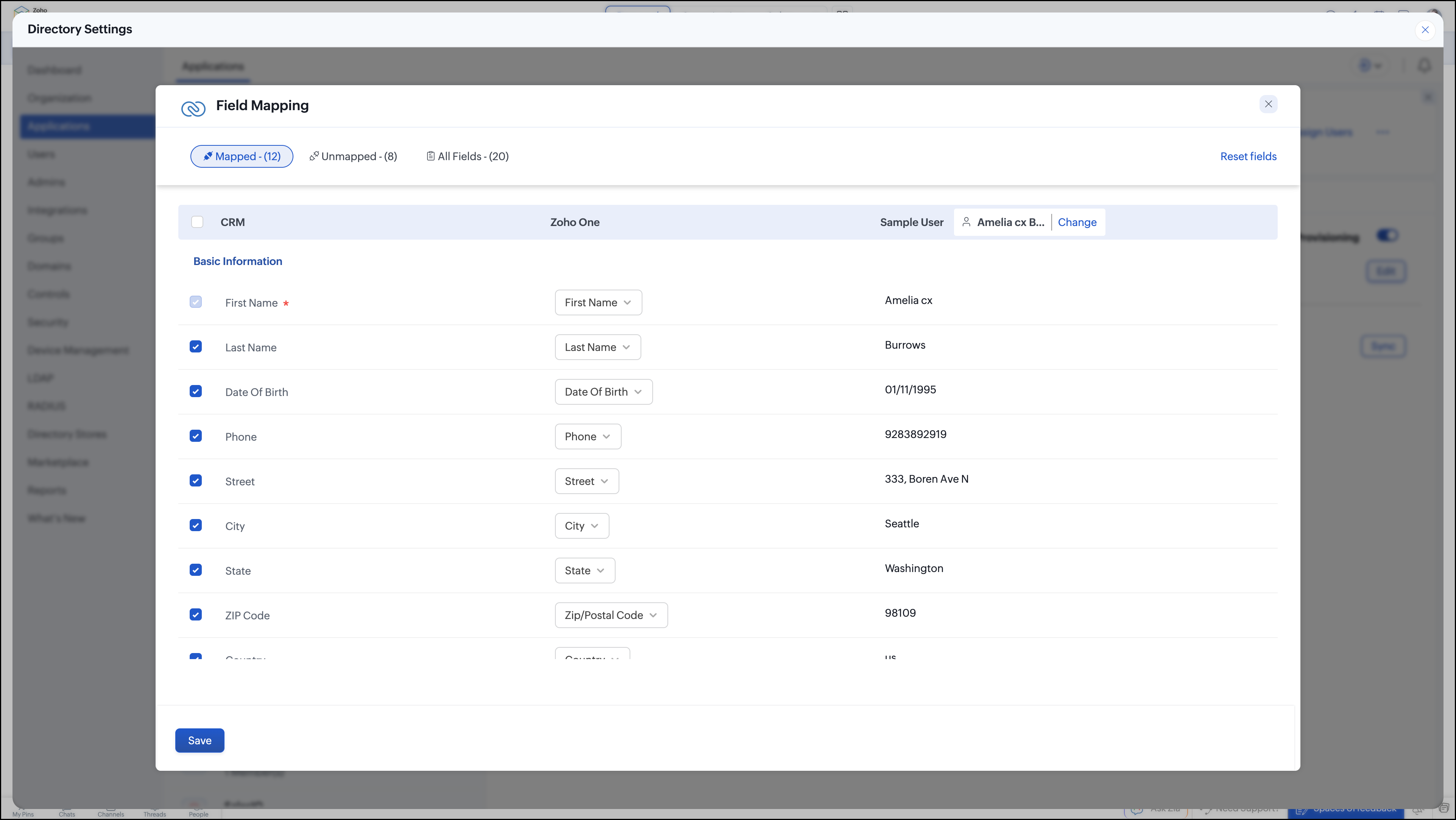
Task: Toggle the select-all checkbox beside CRM
Action: point(197,222)
